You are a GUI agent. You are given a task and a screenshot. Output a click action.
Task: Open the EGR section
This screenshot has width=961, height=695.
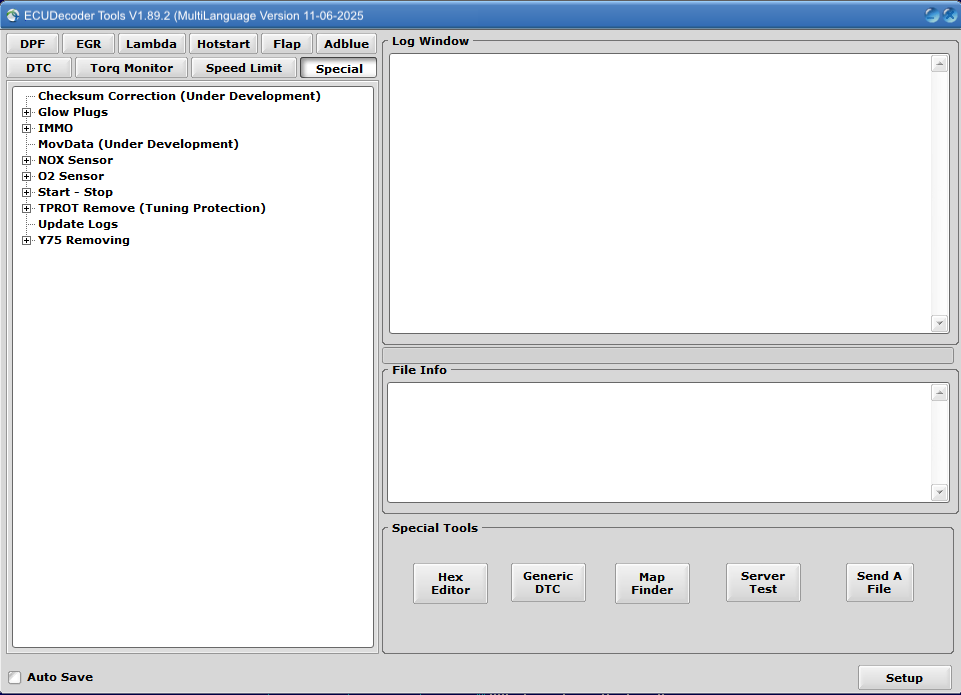[x=88, y=43]
